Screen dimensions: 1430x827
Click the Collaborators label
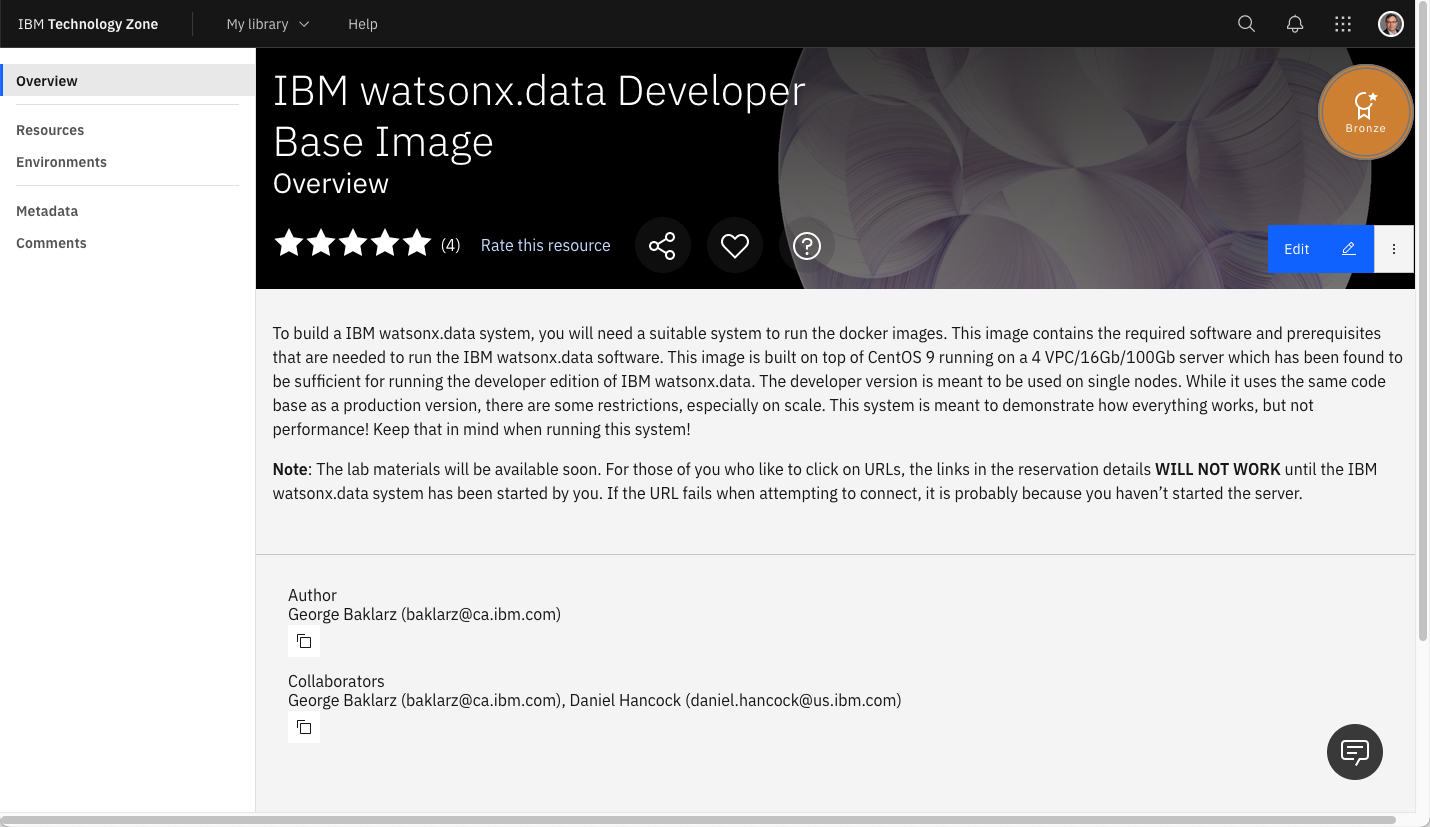pos(336,681)
